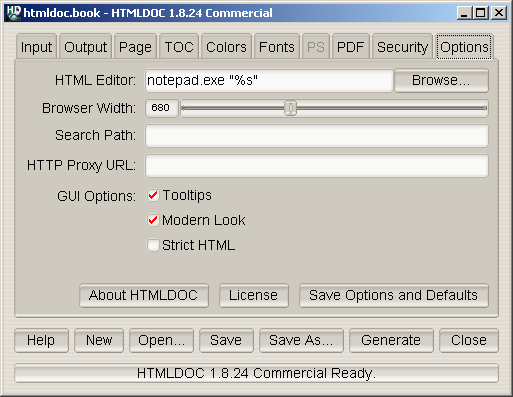The height and width of the screenshot is (397, 513).
Task: Click the HTMLDOC title bar app icon
Action: pyautogui.click(x=14, y=13)
